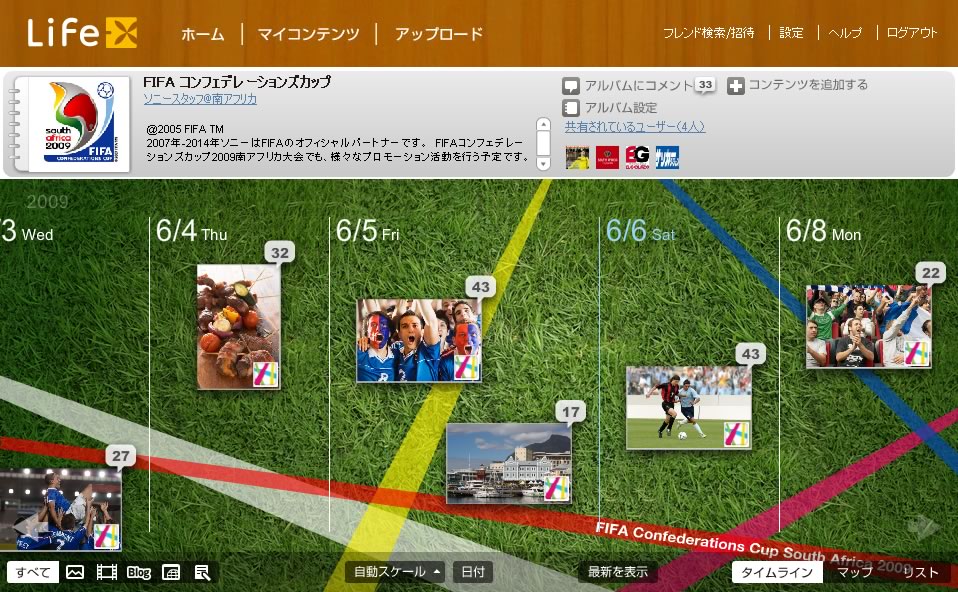Filter by web clip icon
Image resolution: width=958 pixels, height=592 pixels.
coord(170,572)
